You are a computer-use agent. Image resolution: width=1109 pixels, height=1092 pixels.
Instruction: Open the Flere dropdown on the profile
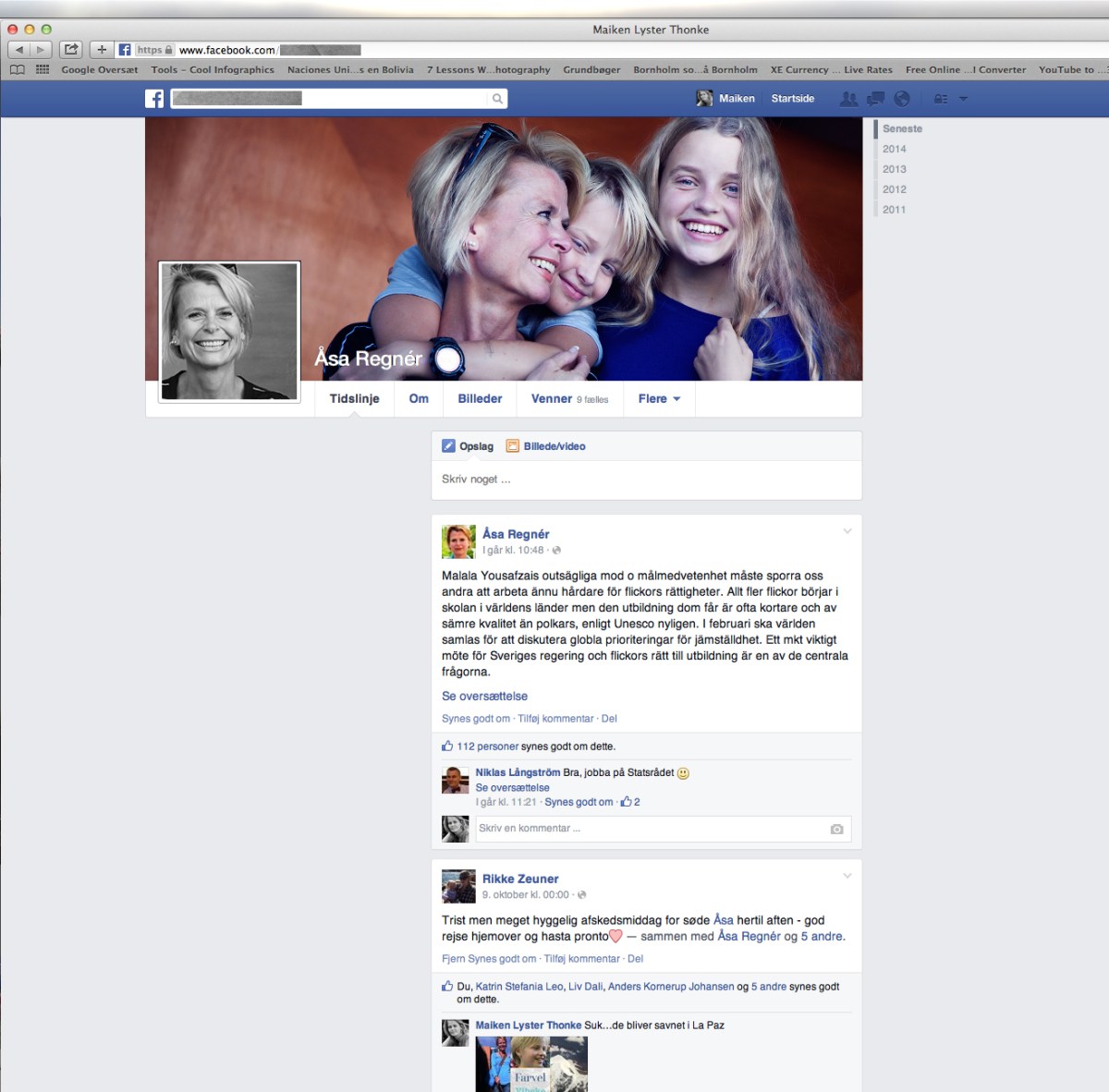(x=658, y=399)
